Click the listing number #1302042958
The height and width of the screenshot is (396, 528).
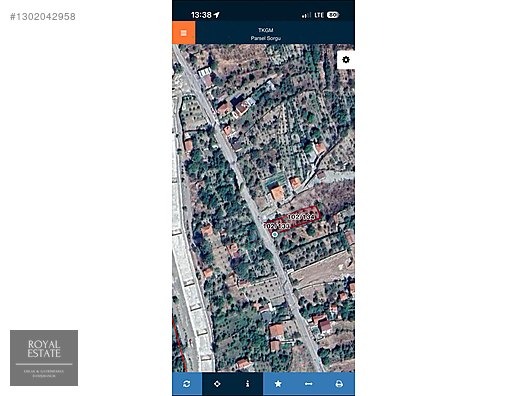click(43, 16)
